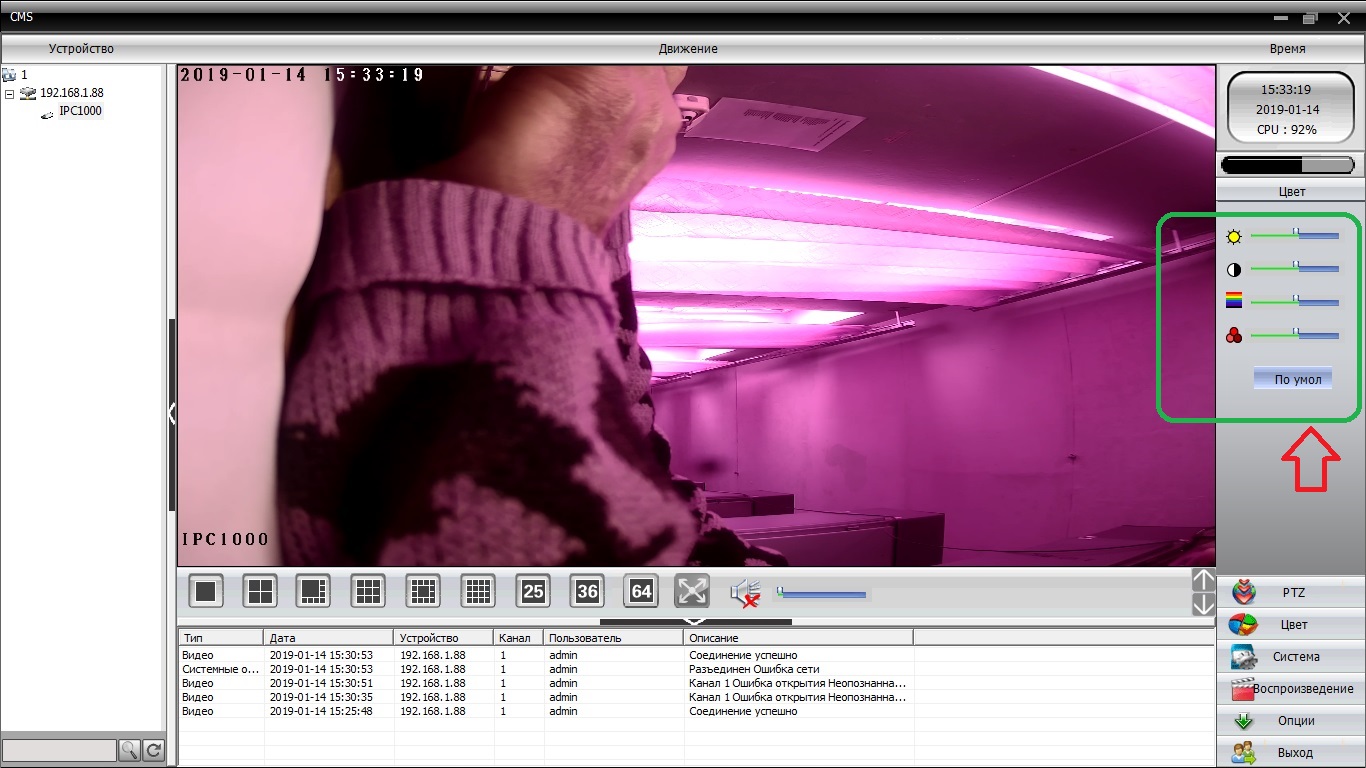The width and height of the screenshot is (1366, 768).
Task: Switch to 64-channel view layout
Action: pos(641,591)
